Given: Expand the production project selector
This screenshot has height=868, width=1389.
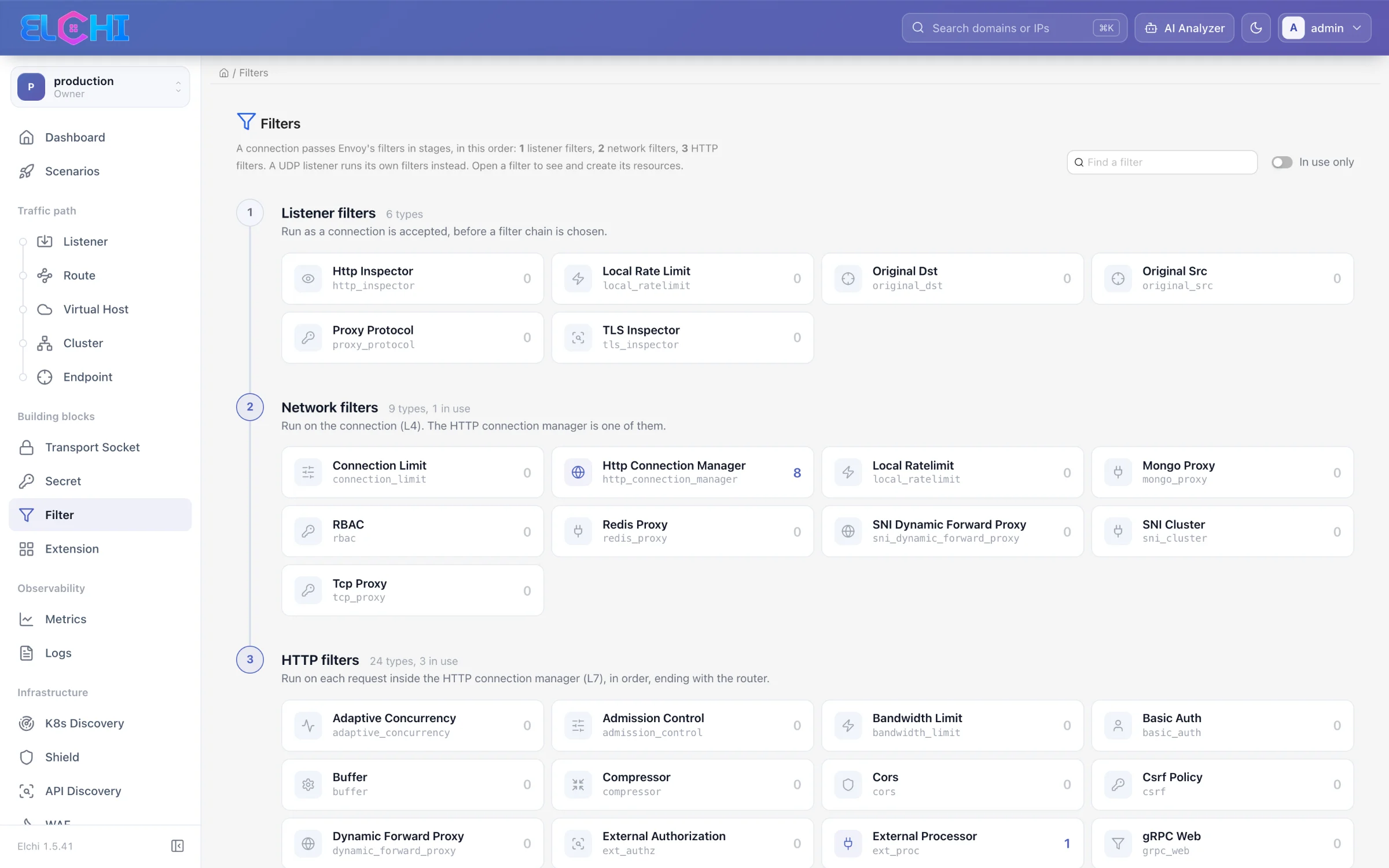Looking at the screenshot, I should point(100,87).
